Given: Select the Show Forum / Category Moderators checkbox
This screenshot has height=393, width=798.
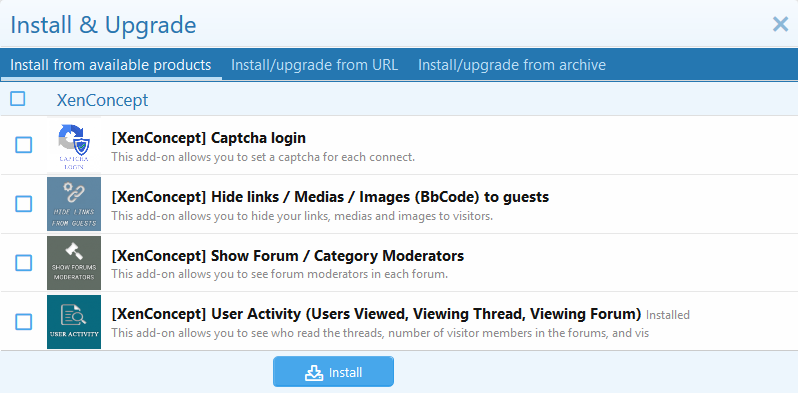Looking at the screenshot, I should [x=23, y=263].
